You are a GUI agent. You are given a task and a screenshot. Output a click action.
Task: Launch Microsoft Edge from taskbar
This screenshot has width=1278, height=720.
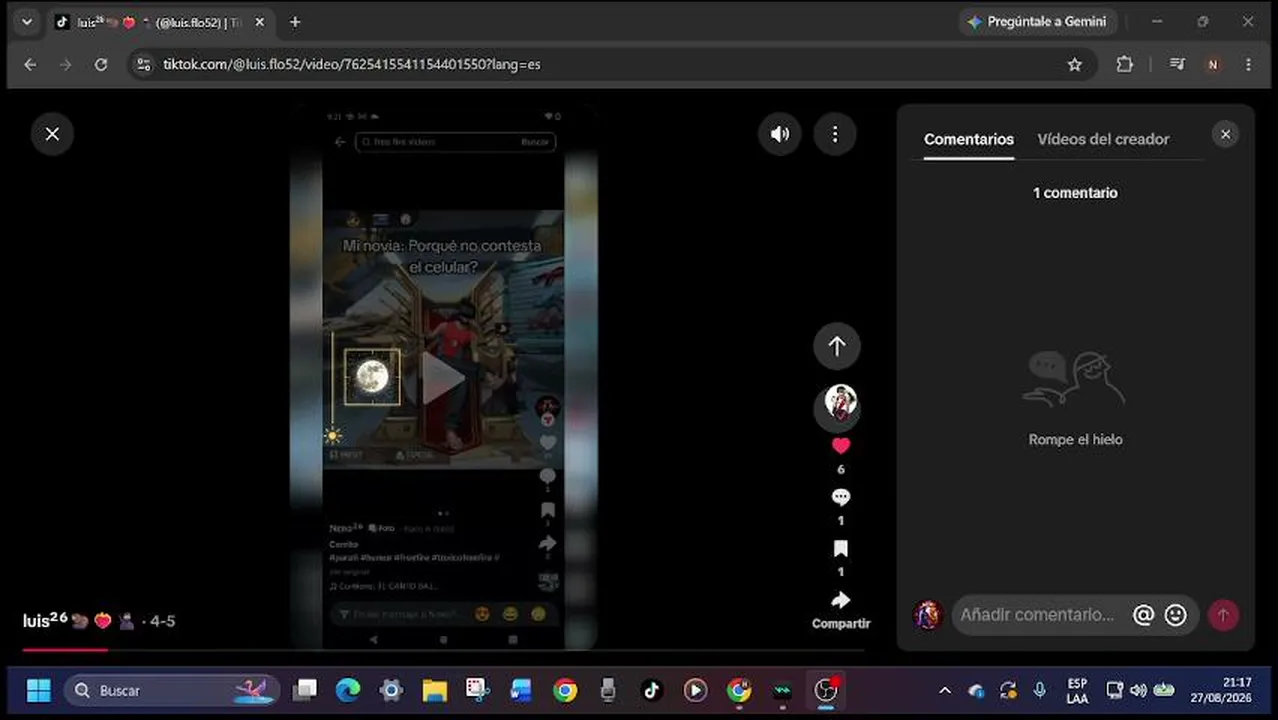coord(348,690)
